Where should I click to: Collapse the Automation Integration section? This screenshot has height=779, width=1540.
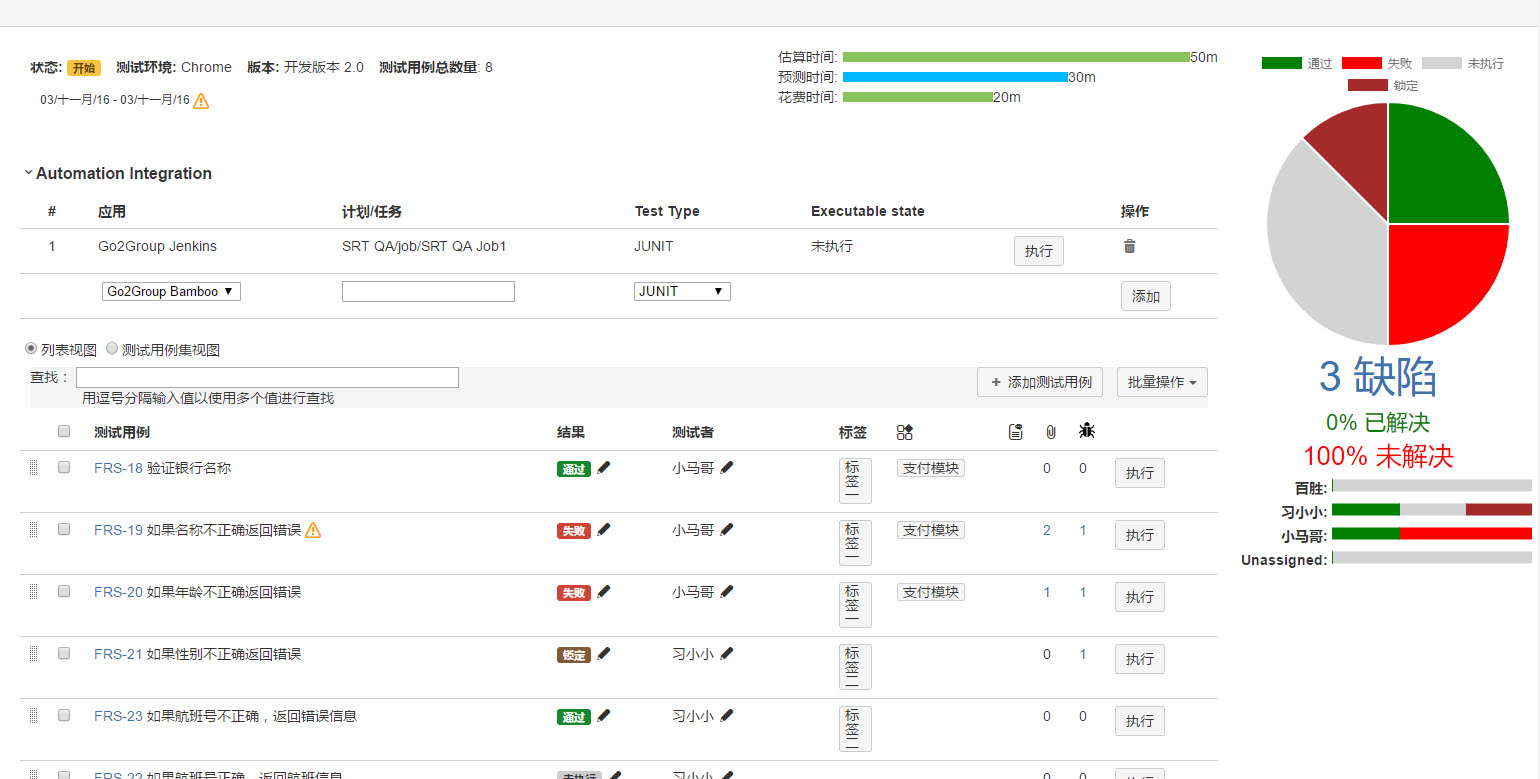28,173
